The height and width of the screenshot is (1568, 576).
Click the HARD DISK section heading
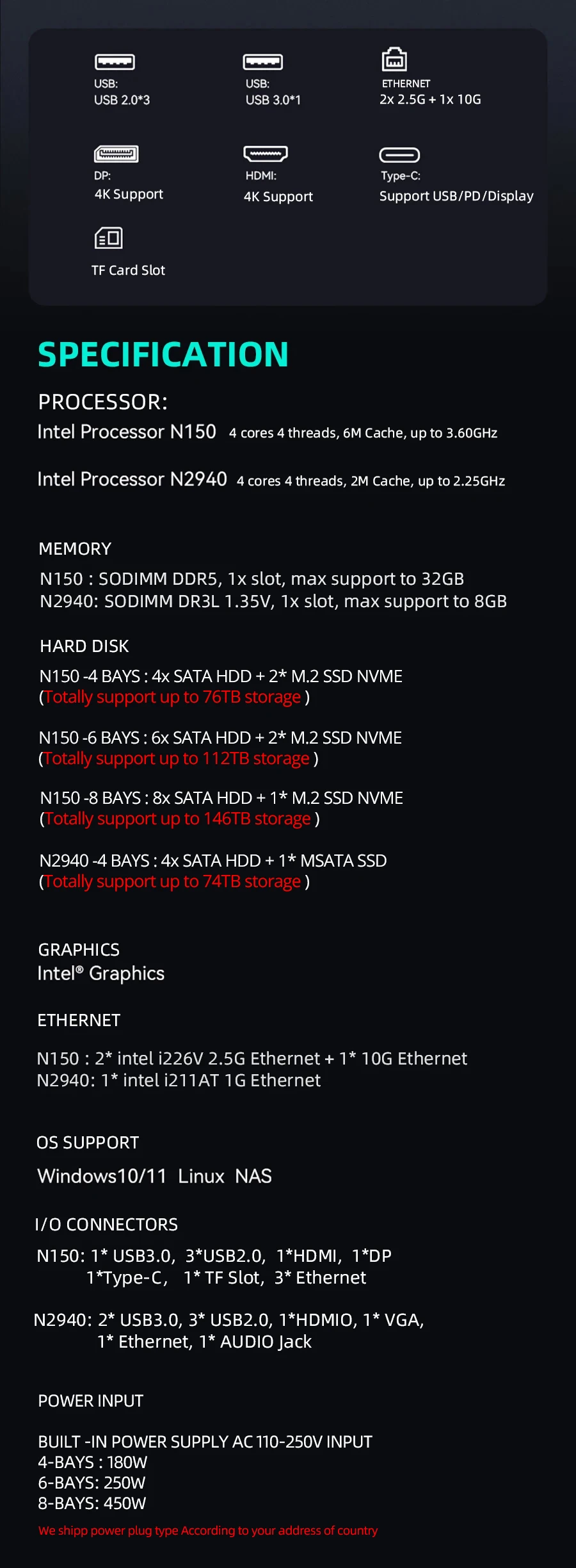[84, 646]
